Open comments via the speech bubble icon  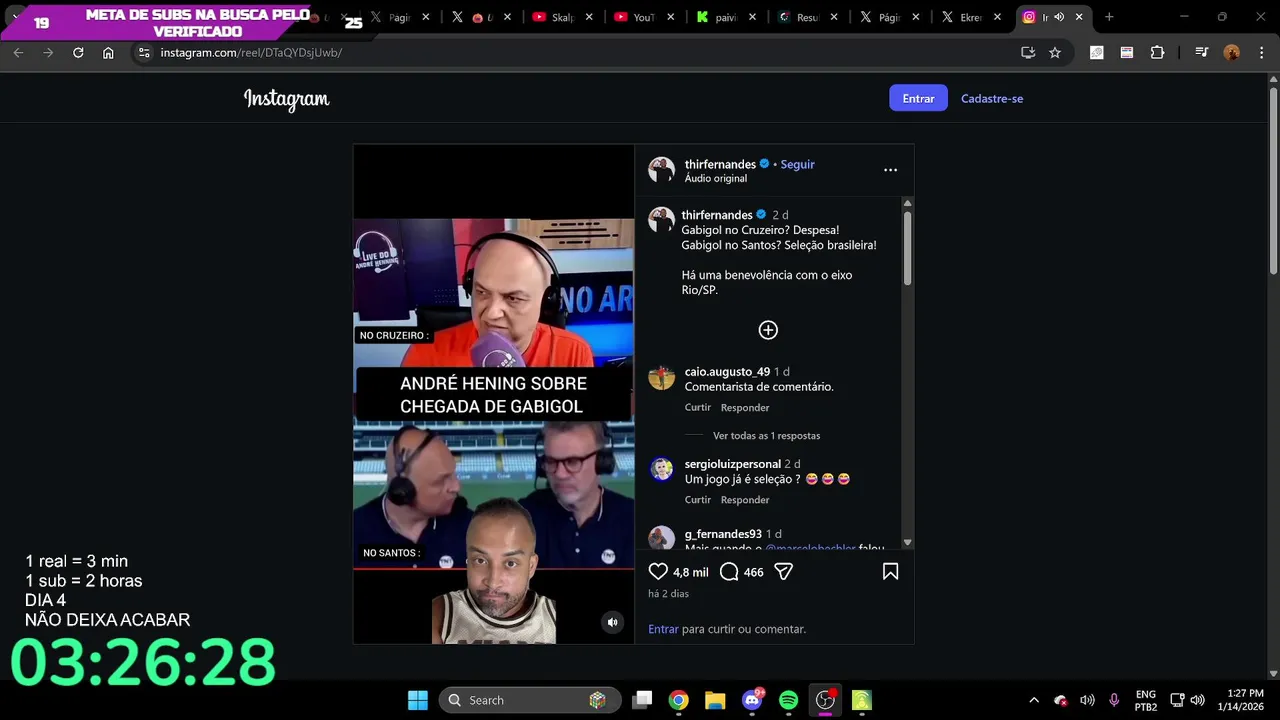[x=729, y=572]
